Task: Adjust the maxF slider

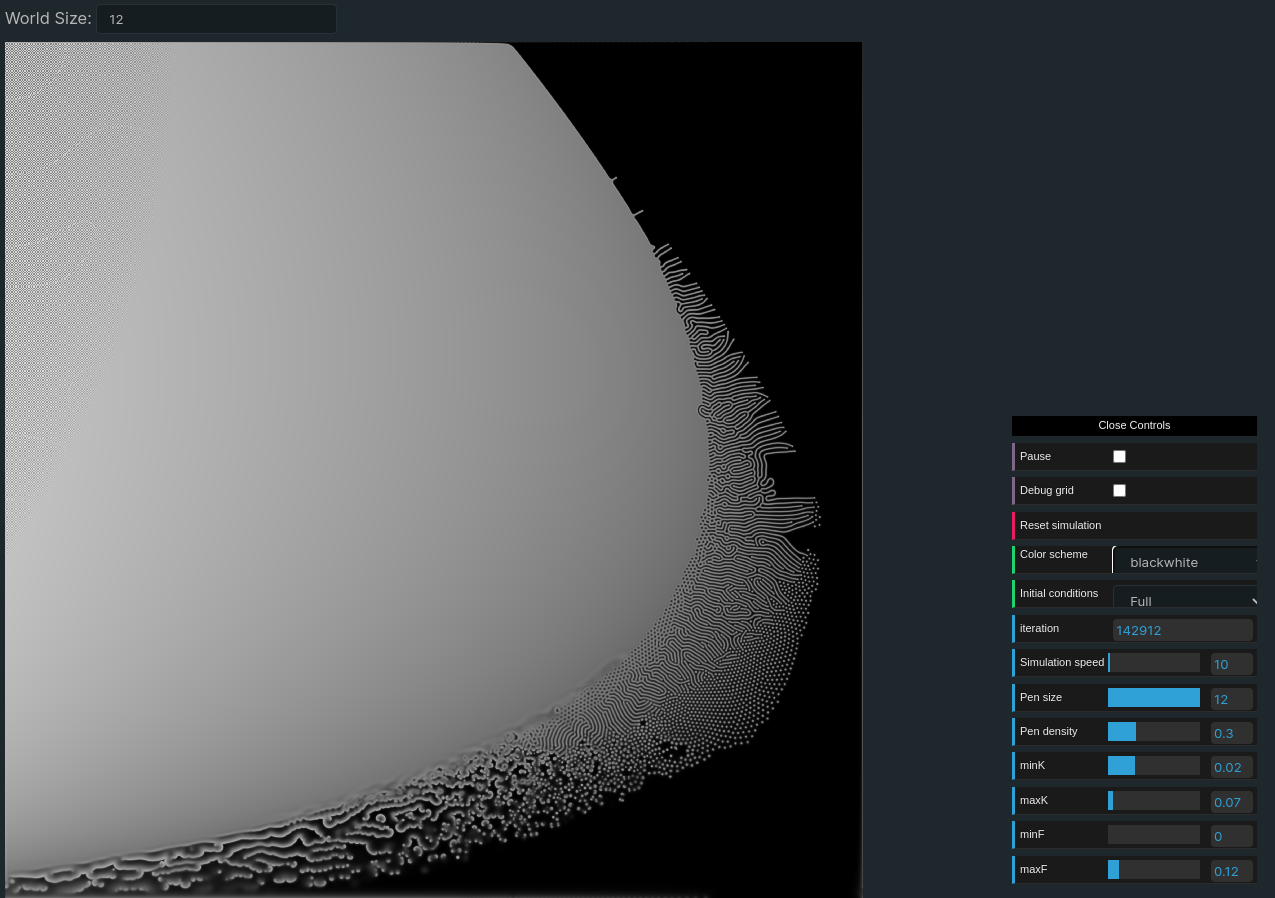Action: (x=1154, y=870)
